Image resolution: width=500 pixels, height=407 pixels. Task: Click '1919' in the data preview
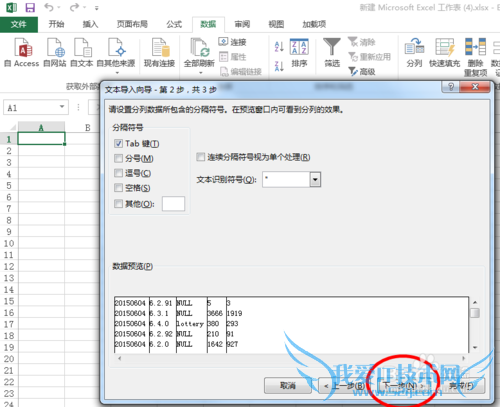234,313
